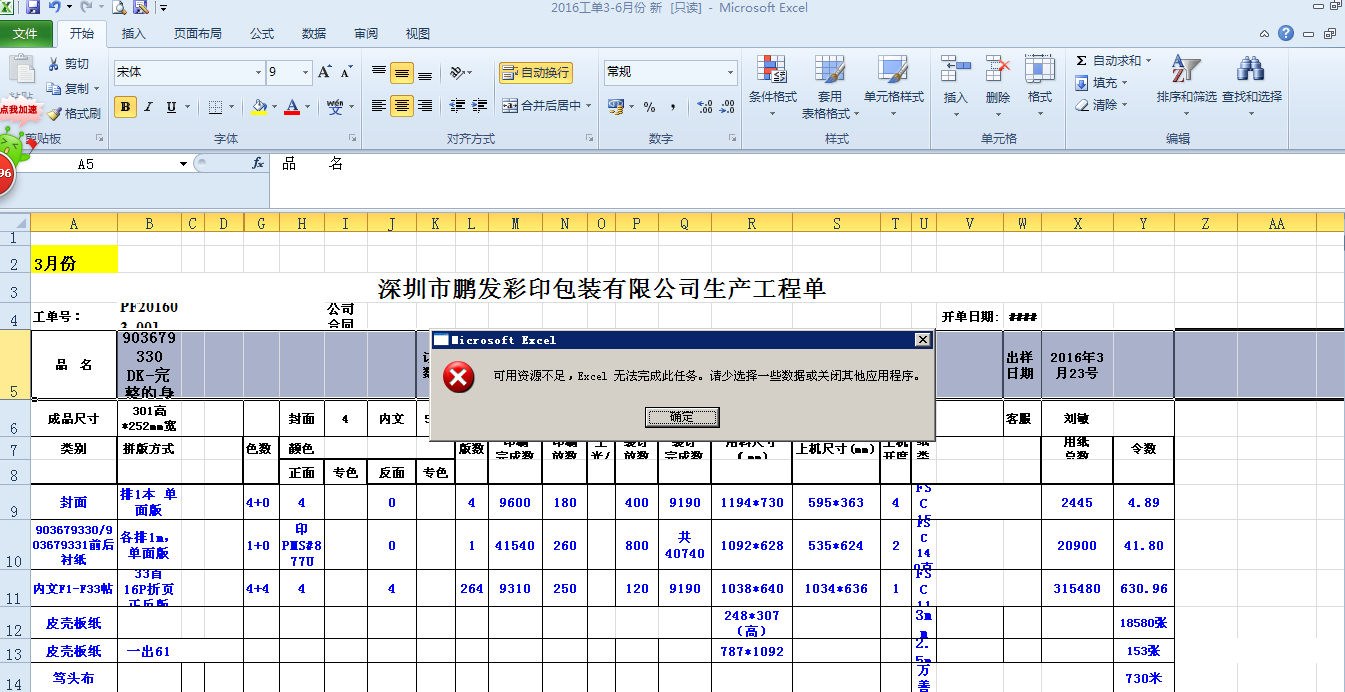
Task: Switch to Formulas (公式) tab
Action: click(x=262, y=34)
